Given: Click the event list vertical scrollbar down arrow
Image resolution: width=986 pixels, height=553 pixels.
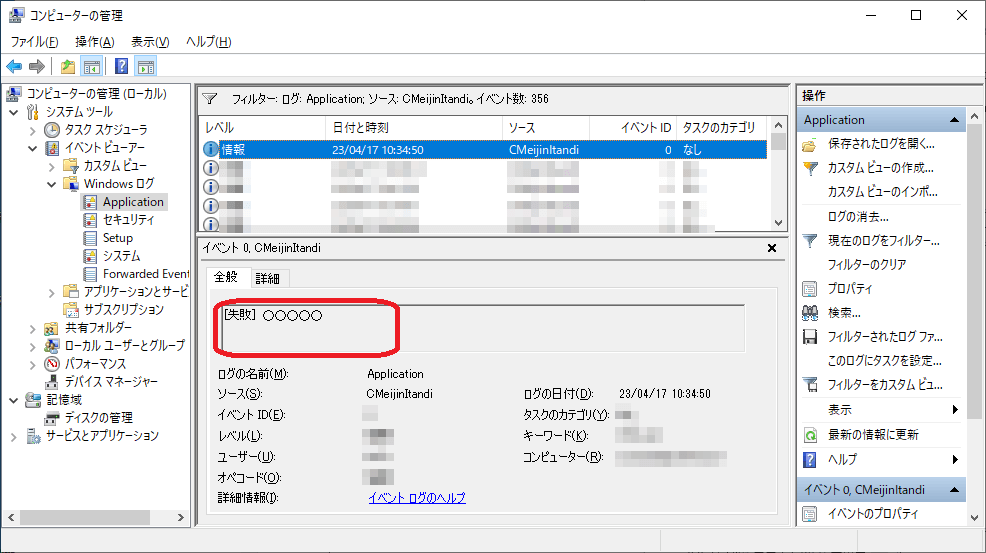Looking at the screenshot, I should pos(779,223).
